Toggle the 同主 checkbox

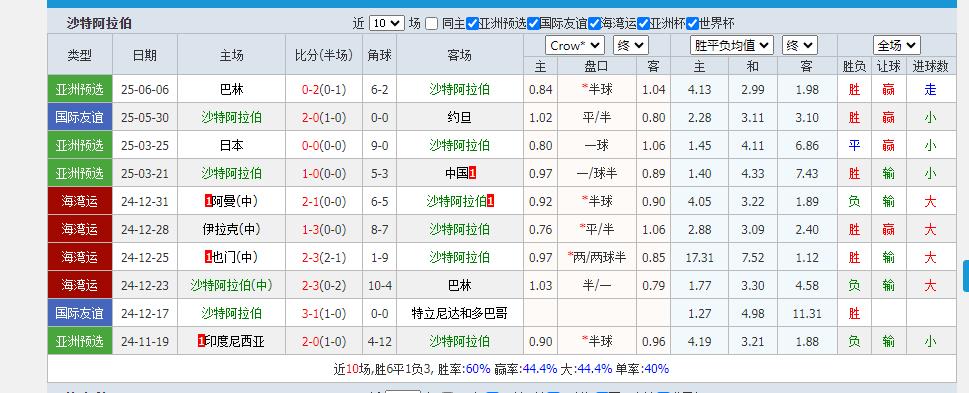coord(431,23)
